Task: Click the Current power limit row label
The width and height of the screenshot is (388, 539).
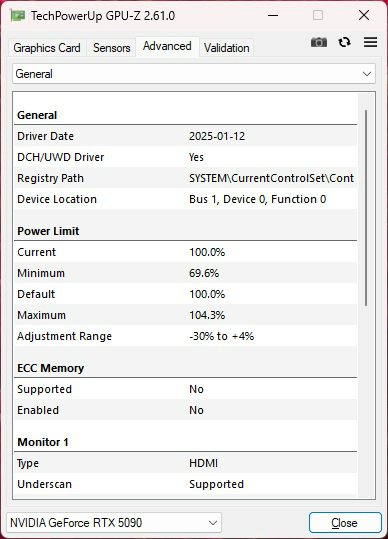Action: pos(36,252)
